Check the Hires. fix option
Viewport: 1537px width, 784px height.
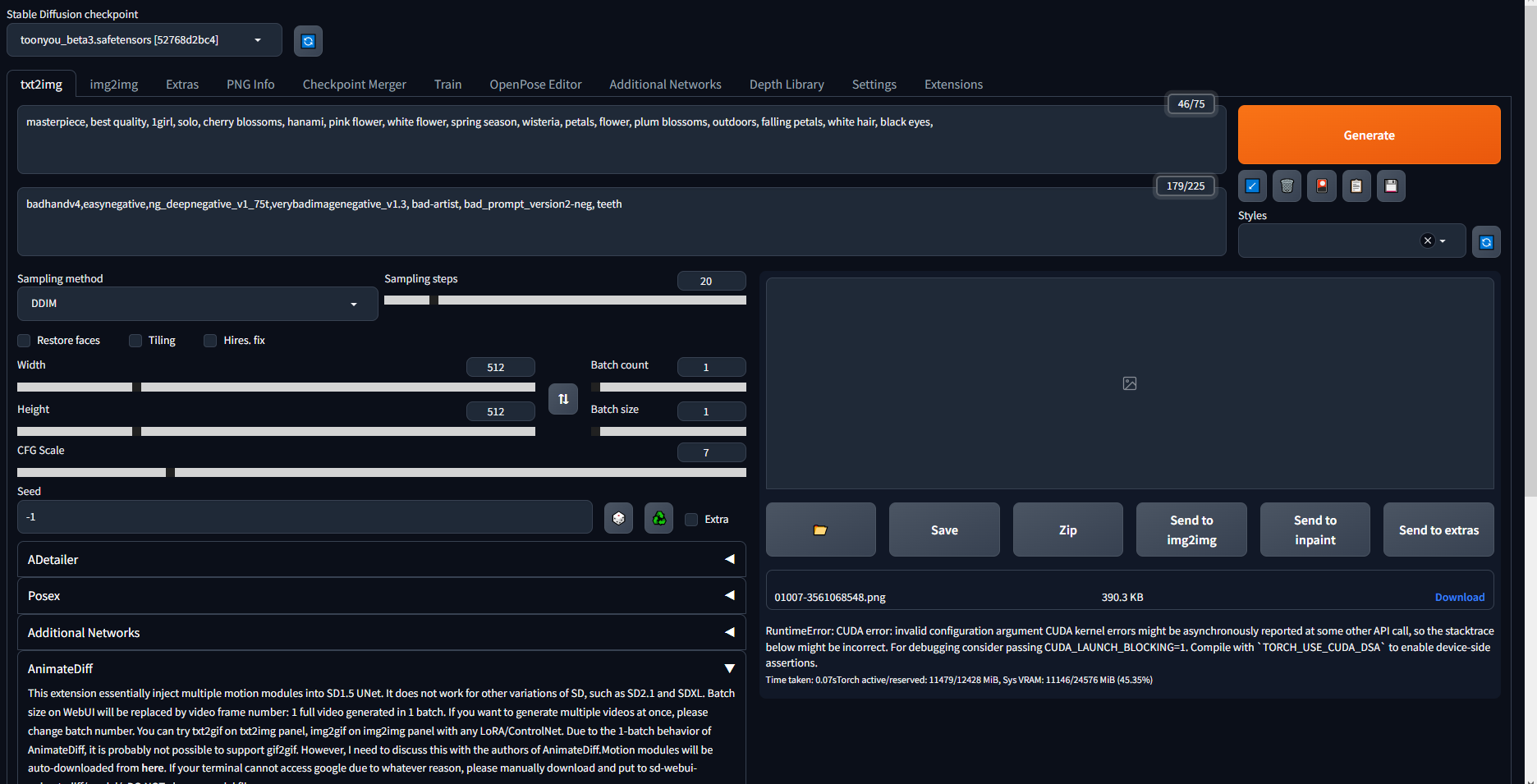click(x=210, y=340)
